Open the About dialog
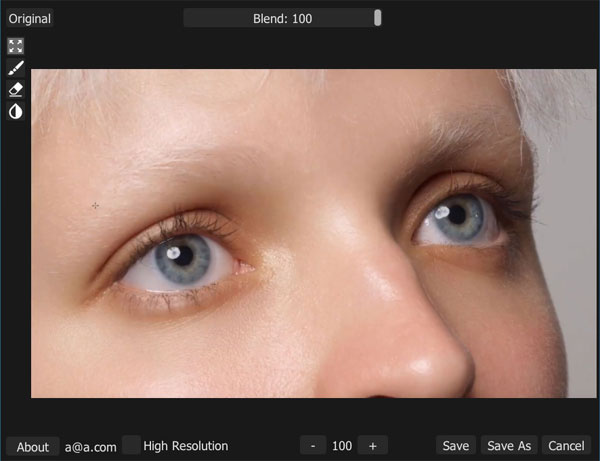Image resolution: width=600 pixels, height=461 pixels. [x=33, y=446]
